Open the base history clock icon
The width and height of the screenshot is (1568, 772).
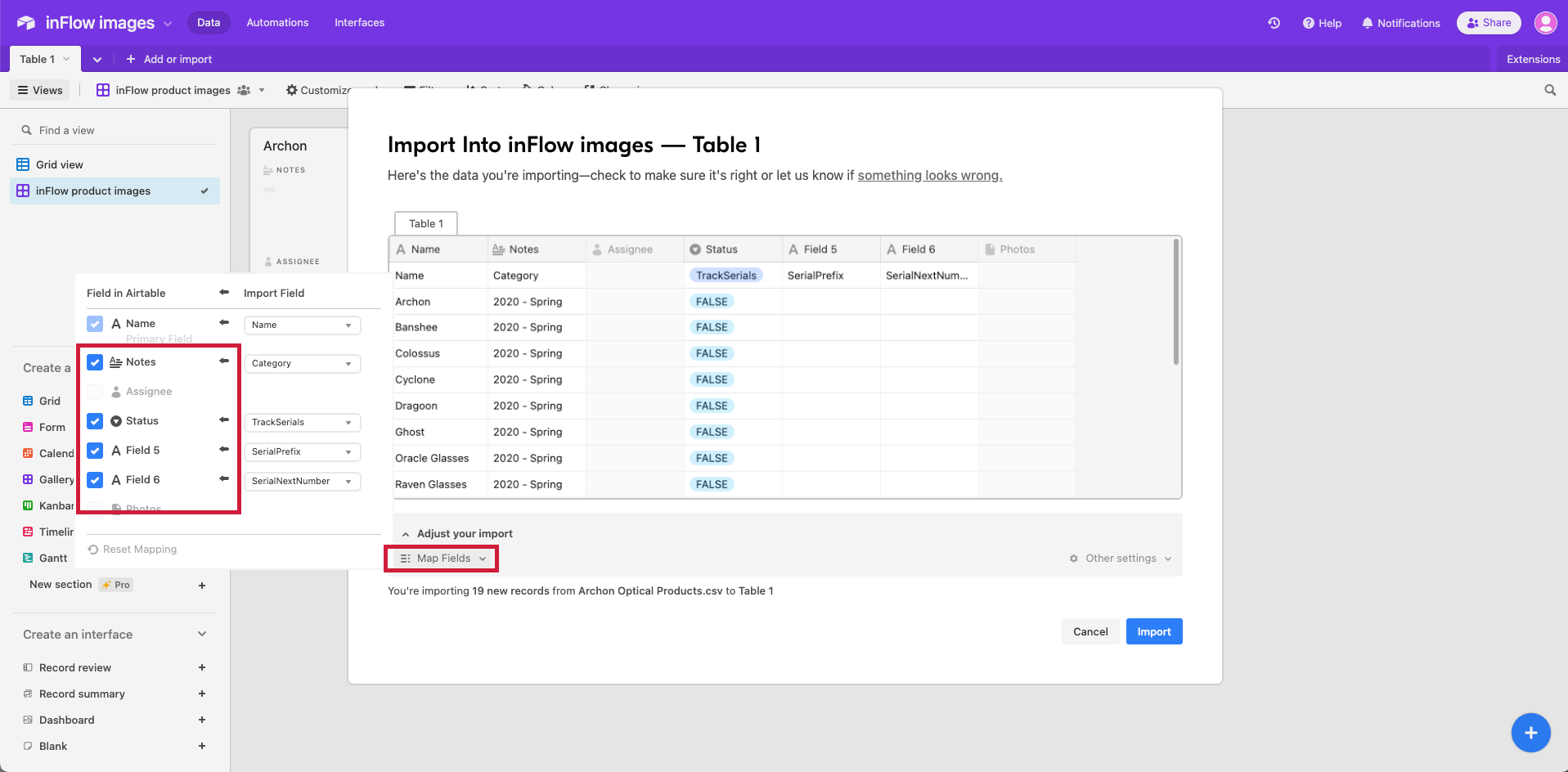click(x=1274, y=23)
